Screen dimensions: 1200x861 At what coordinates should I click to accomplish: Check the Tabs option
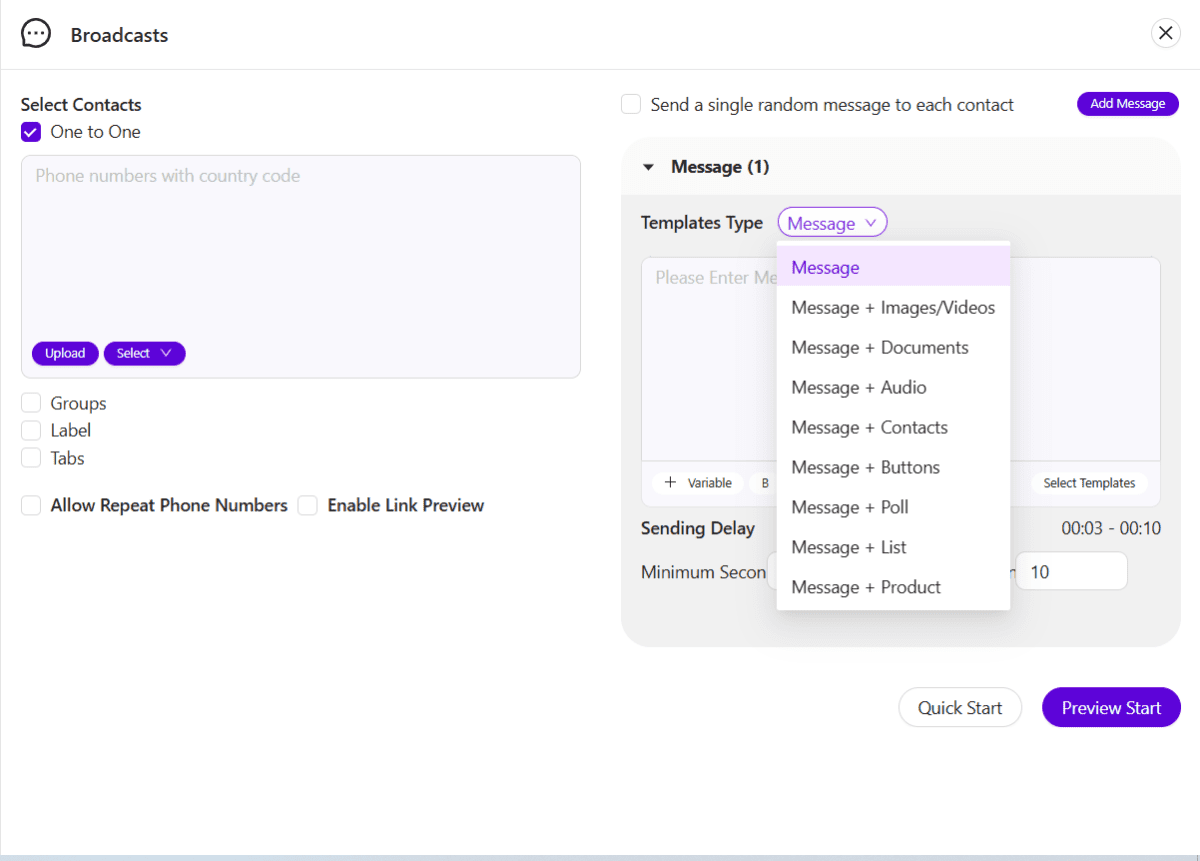(31, 458)
